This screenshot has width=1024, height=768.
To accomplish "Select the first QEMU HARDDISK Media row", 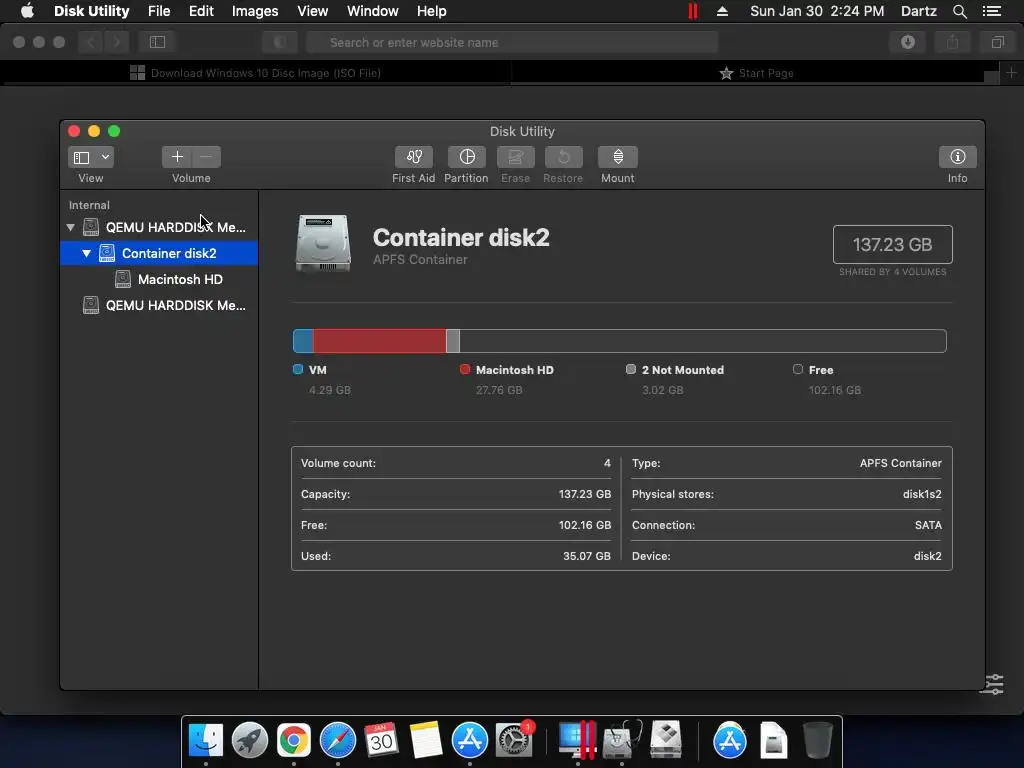I will [x=159, y=227].
